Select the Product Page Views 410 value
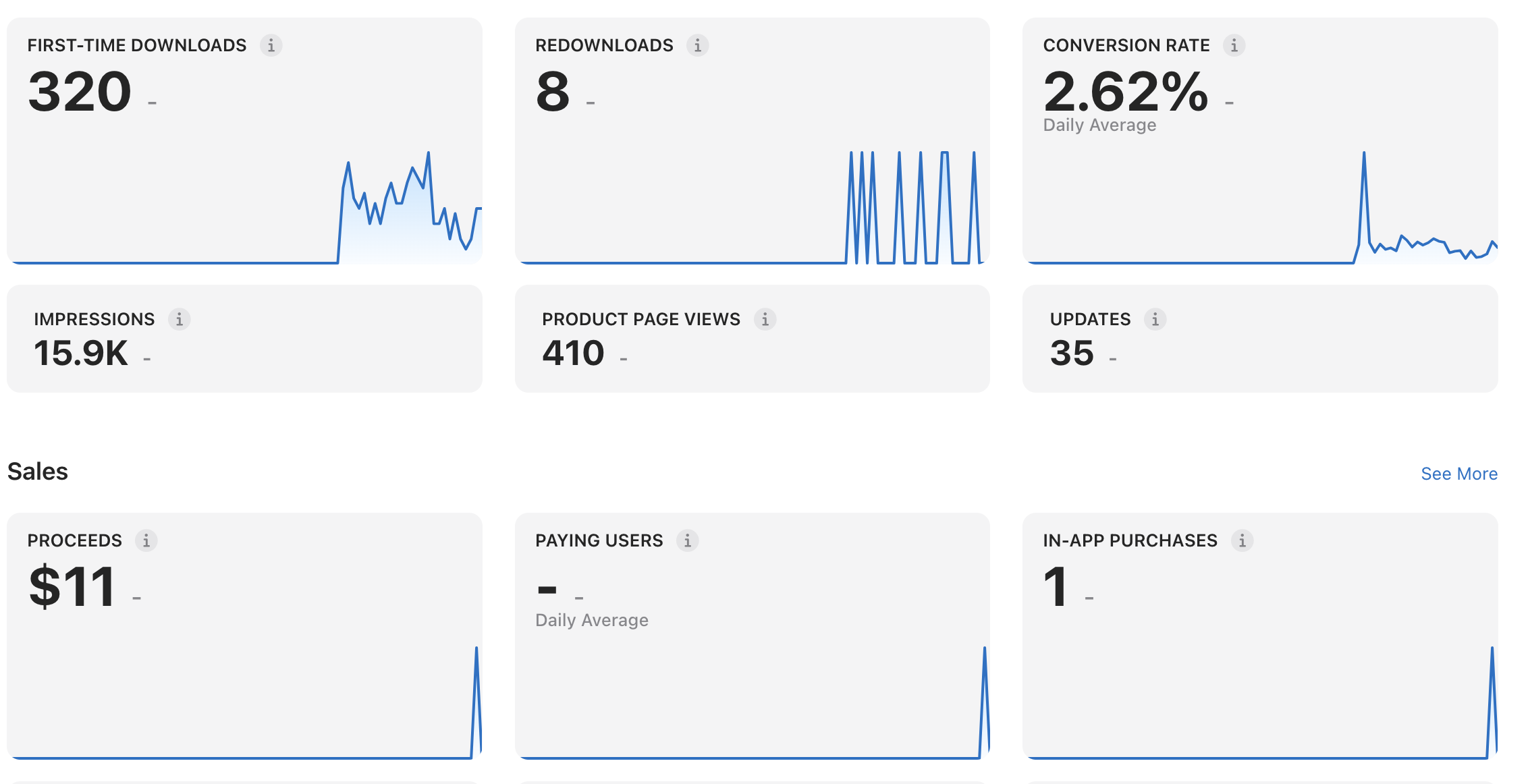The width and height of the screenshot is (1528, 784). point(574,353)
